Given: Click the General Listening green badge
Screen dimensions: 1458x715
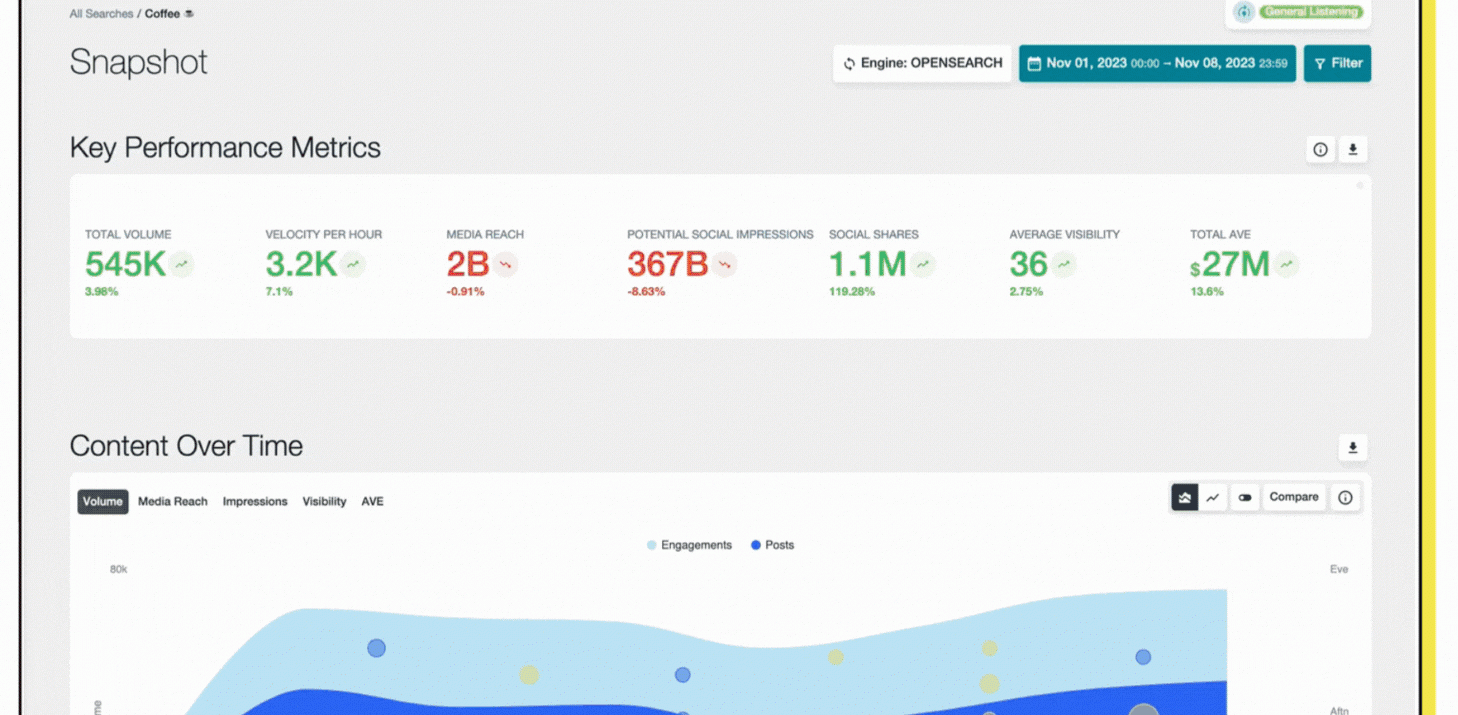Looking at the screenshot, I should tap(1311, 12).
